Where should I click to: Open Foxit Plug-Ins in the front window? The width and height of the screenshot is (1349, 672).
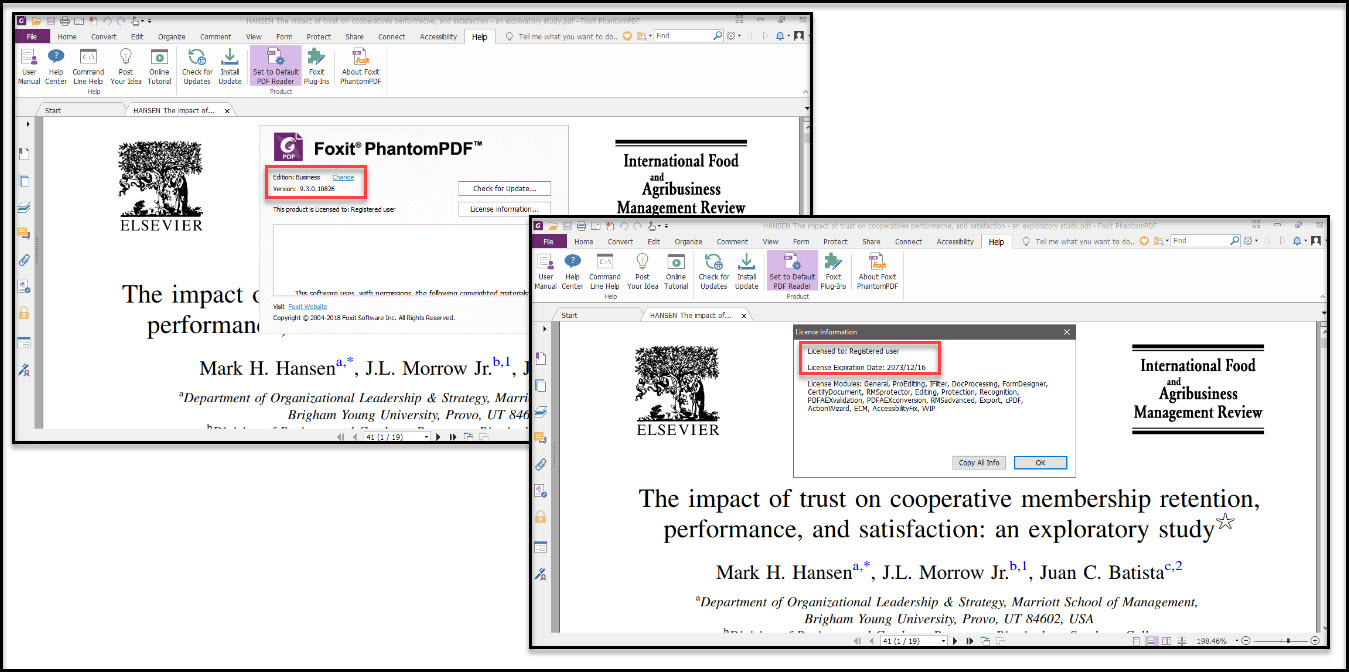[833, 271]
